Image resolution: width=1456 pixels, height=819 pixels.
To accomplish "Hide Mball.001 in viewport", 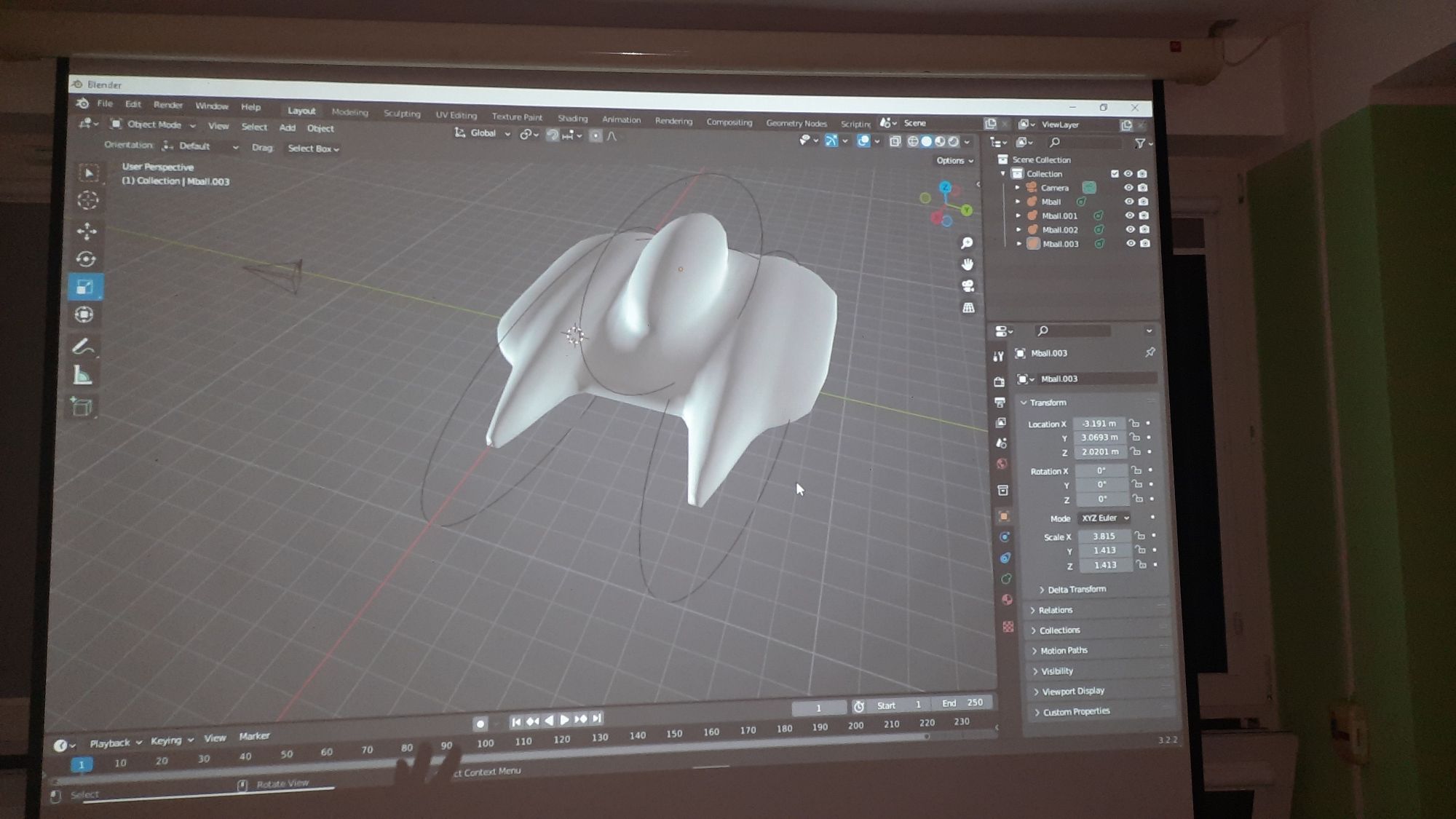I will click(1130, 215).
